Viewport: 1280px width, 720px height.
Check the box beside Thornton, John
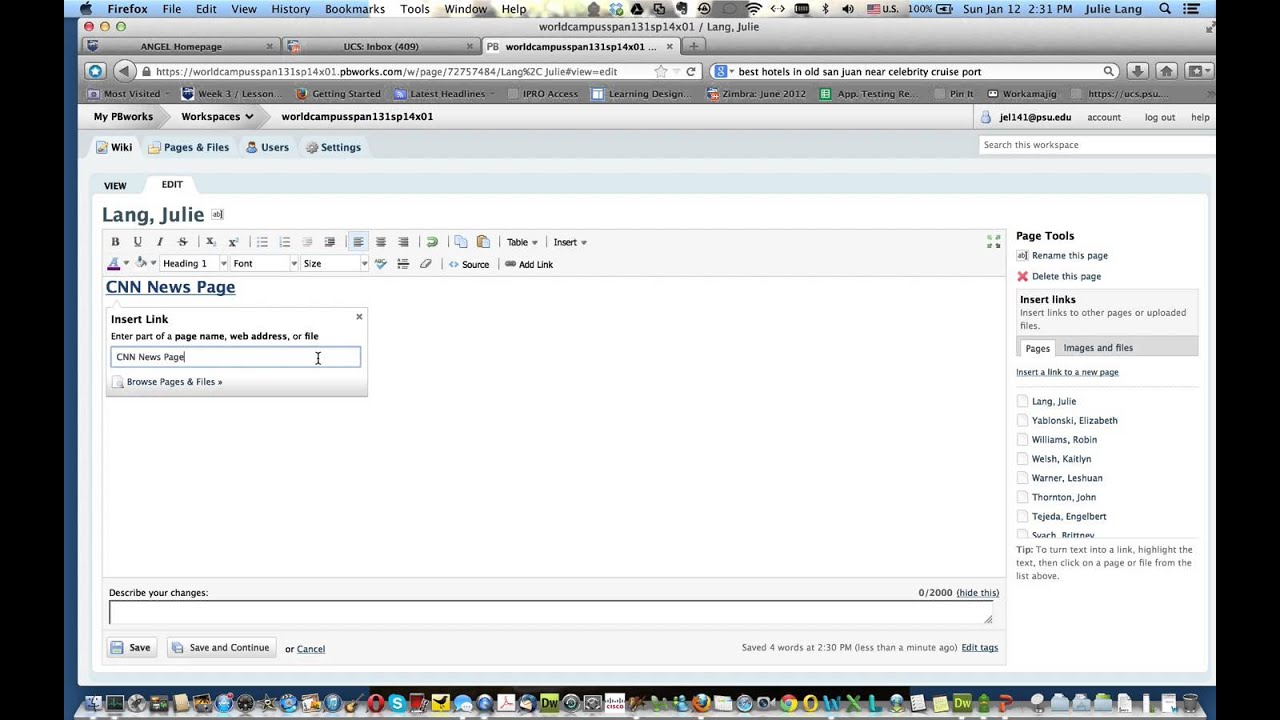coord(1022,497)
